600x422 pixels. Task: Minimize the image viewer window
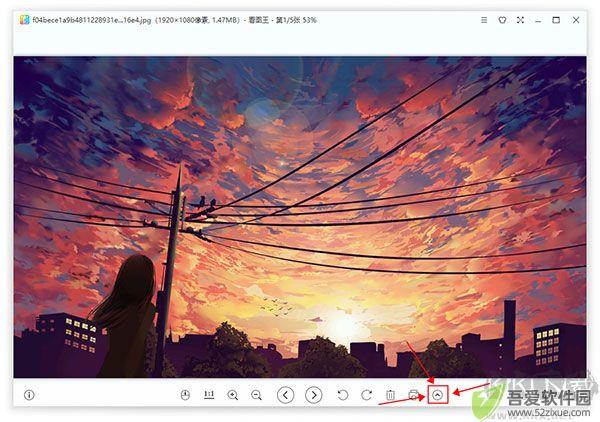[538, 21]
